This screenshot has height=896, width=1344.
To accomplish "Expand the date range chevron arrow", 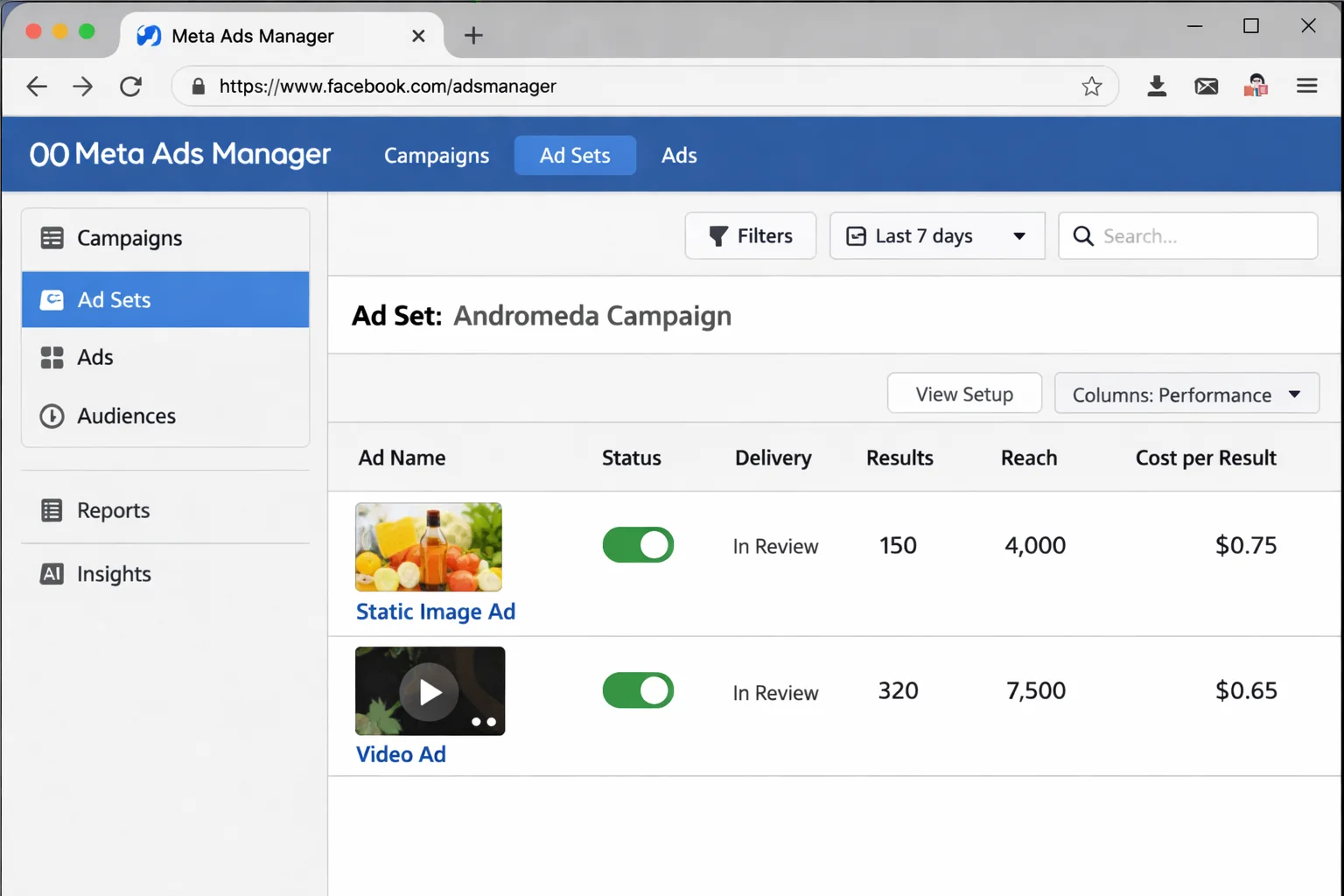I will click(x=1018, y=235).
